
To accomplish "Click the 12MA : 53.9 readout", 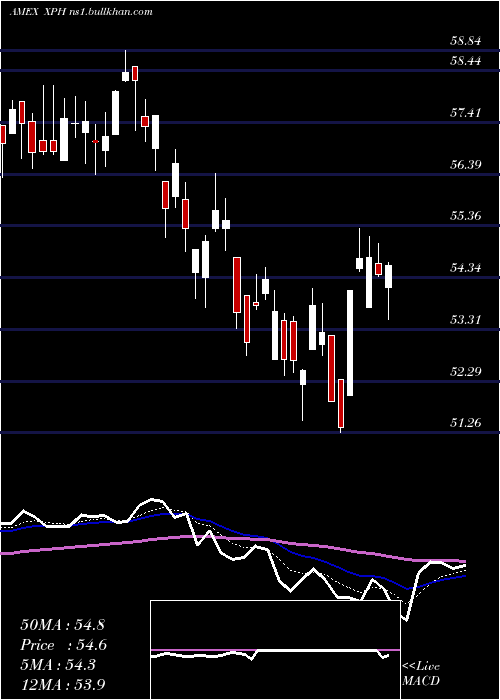I will (x=62, y=684).
